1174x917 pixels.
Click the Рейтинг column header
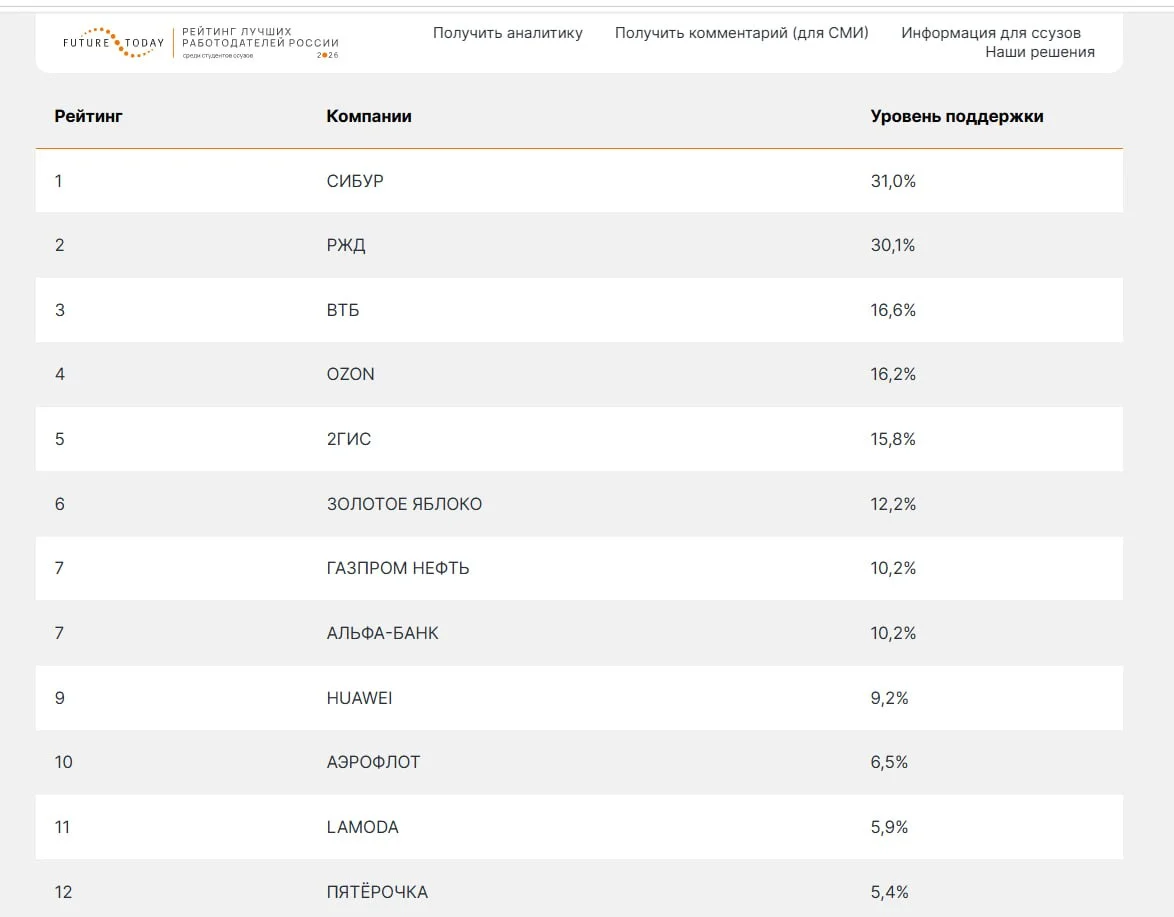click(x=88, y=116)
